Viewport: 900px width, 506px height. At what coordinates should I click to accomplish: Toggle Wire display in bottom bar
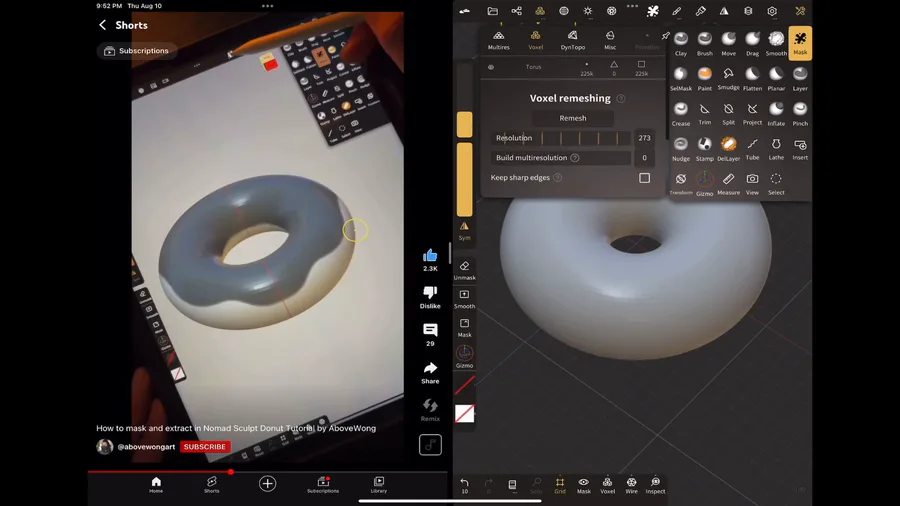631,485
